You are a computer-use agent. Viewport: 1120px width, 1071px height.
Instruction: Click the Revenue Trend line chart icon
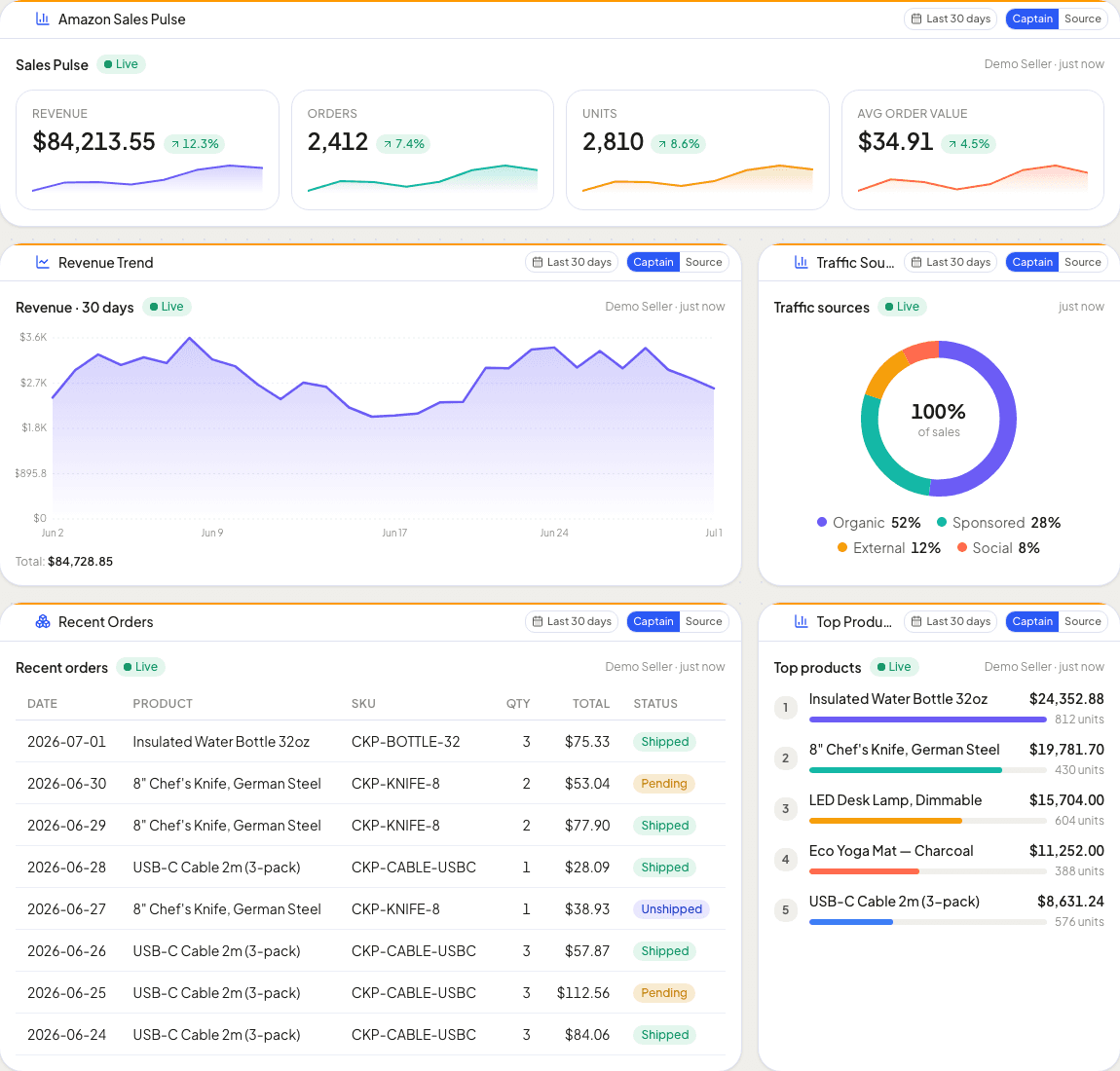point(43,263)
